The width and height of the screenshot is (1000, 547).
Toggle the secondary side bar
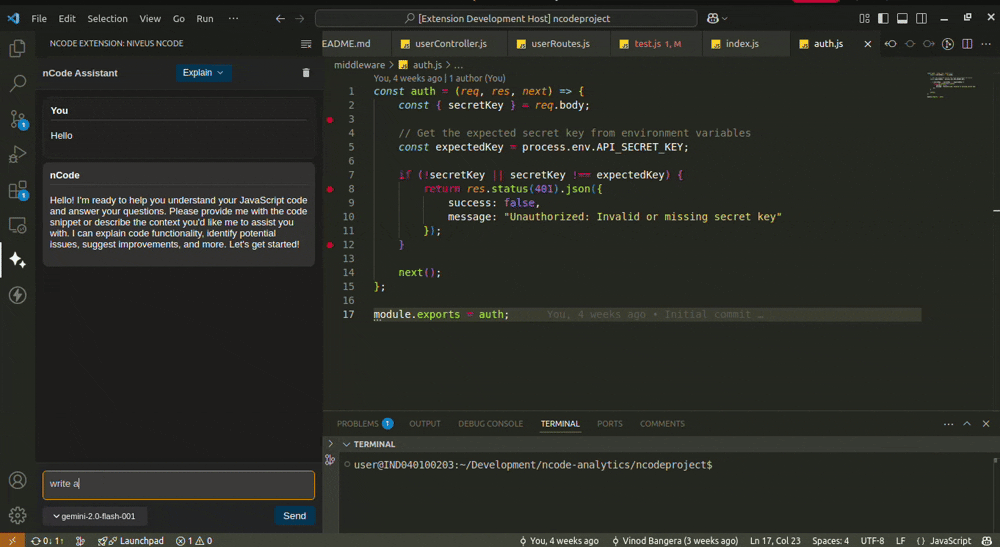[x=922, y=18]
